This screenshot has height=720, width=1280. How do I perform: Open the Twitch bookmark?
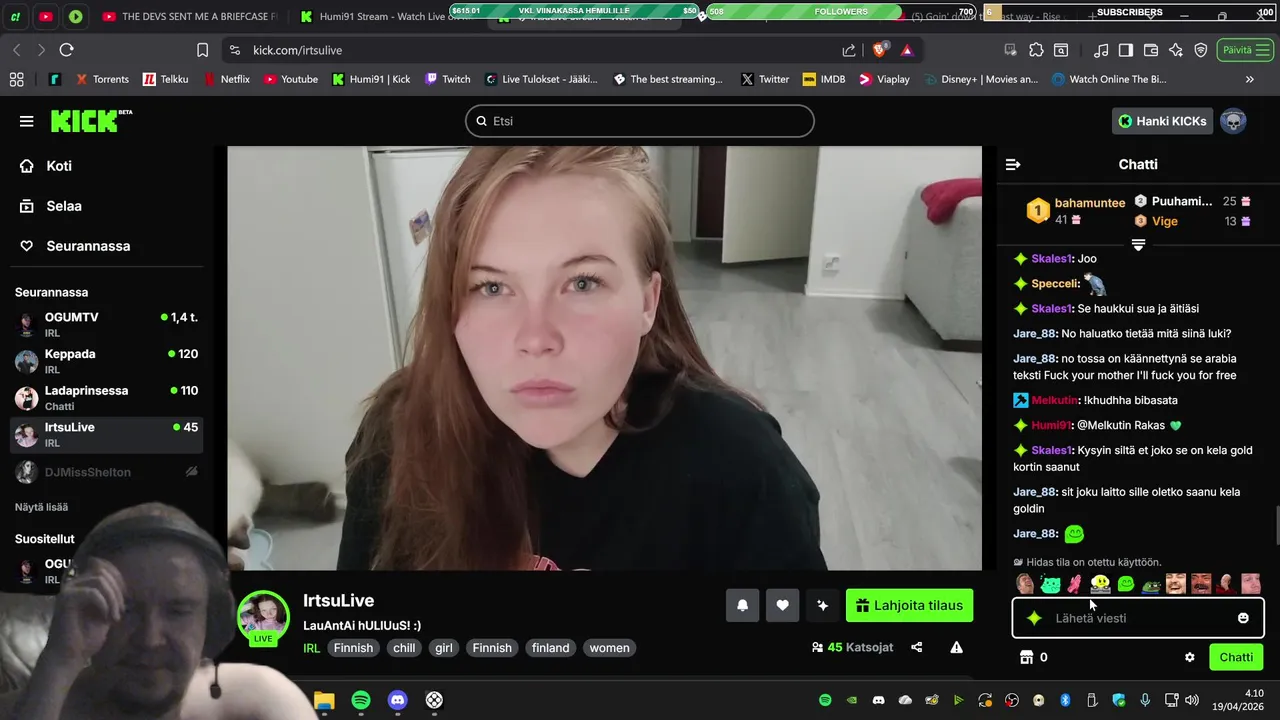448,79
